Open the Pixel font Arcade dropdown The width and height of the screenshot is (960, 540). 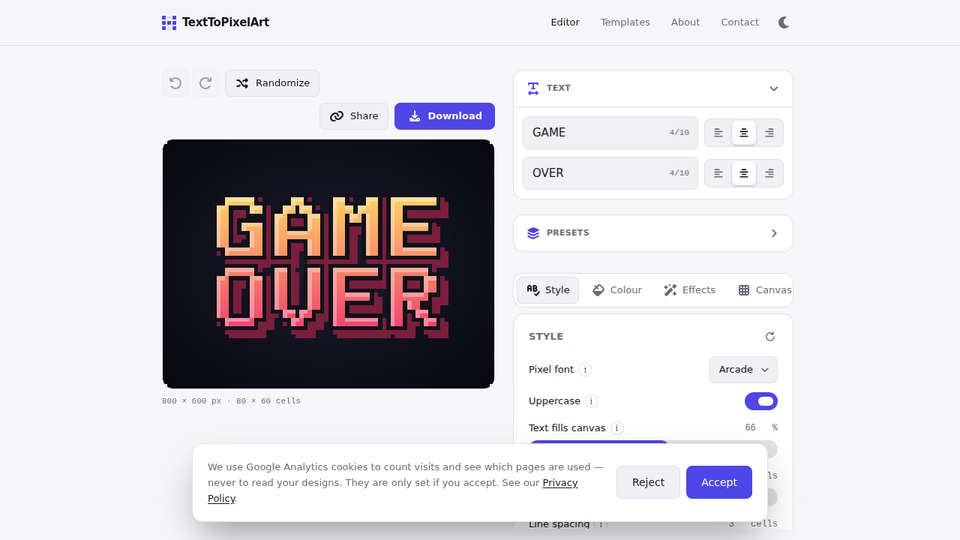pos(743,370)
